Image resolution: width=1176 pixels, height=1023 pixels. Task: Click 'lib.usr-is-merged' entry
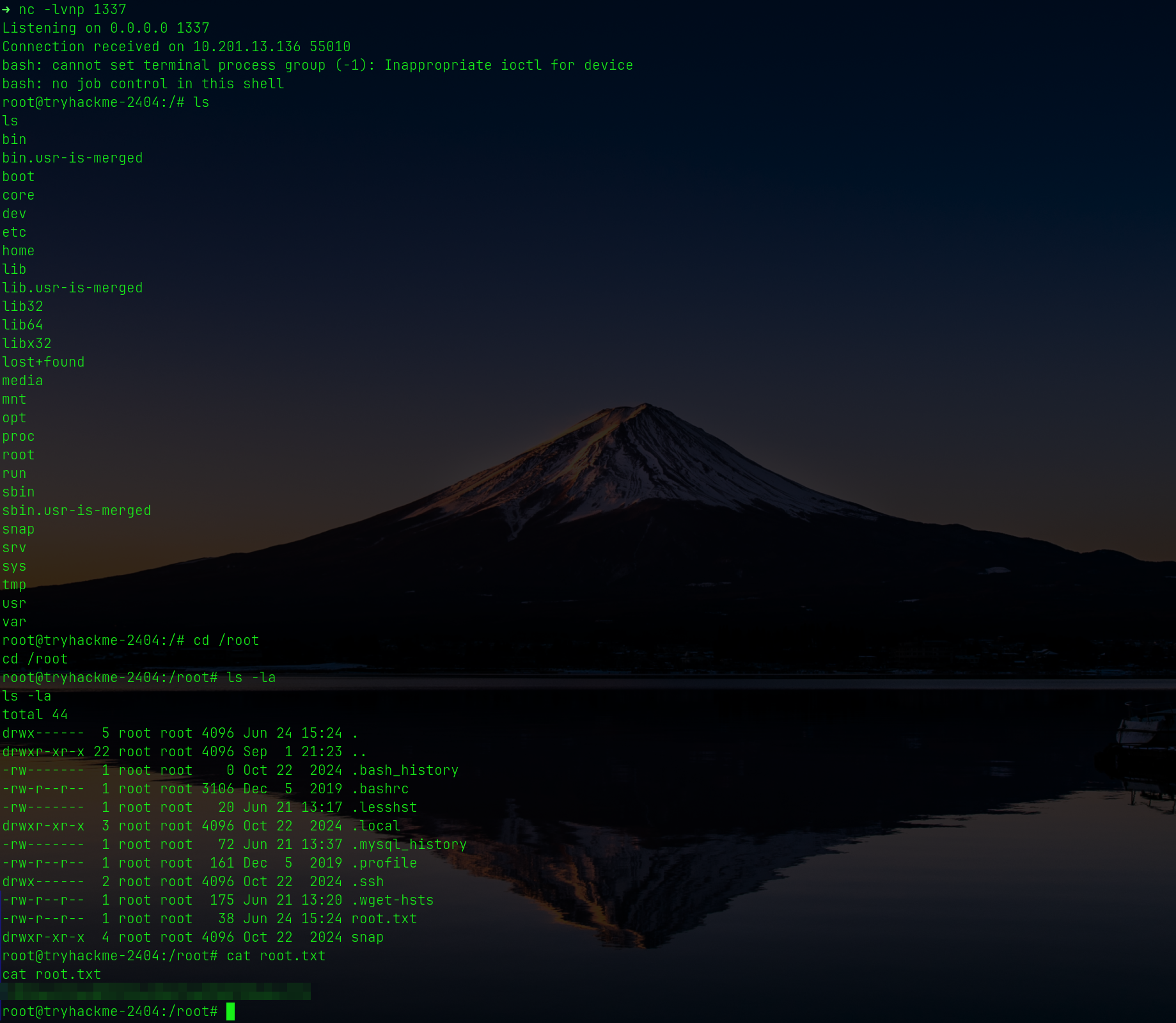pos(72,288)
